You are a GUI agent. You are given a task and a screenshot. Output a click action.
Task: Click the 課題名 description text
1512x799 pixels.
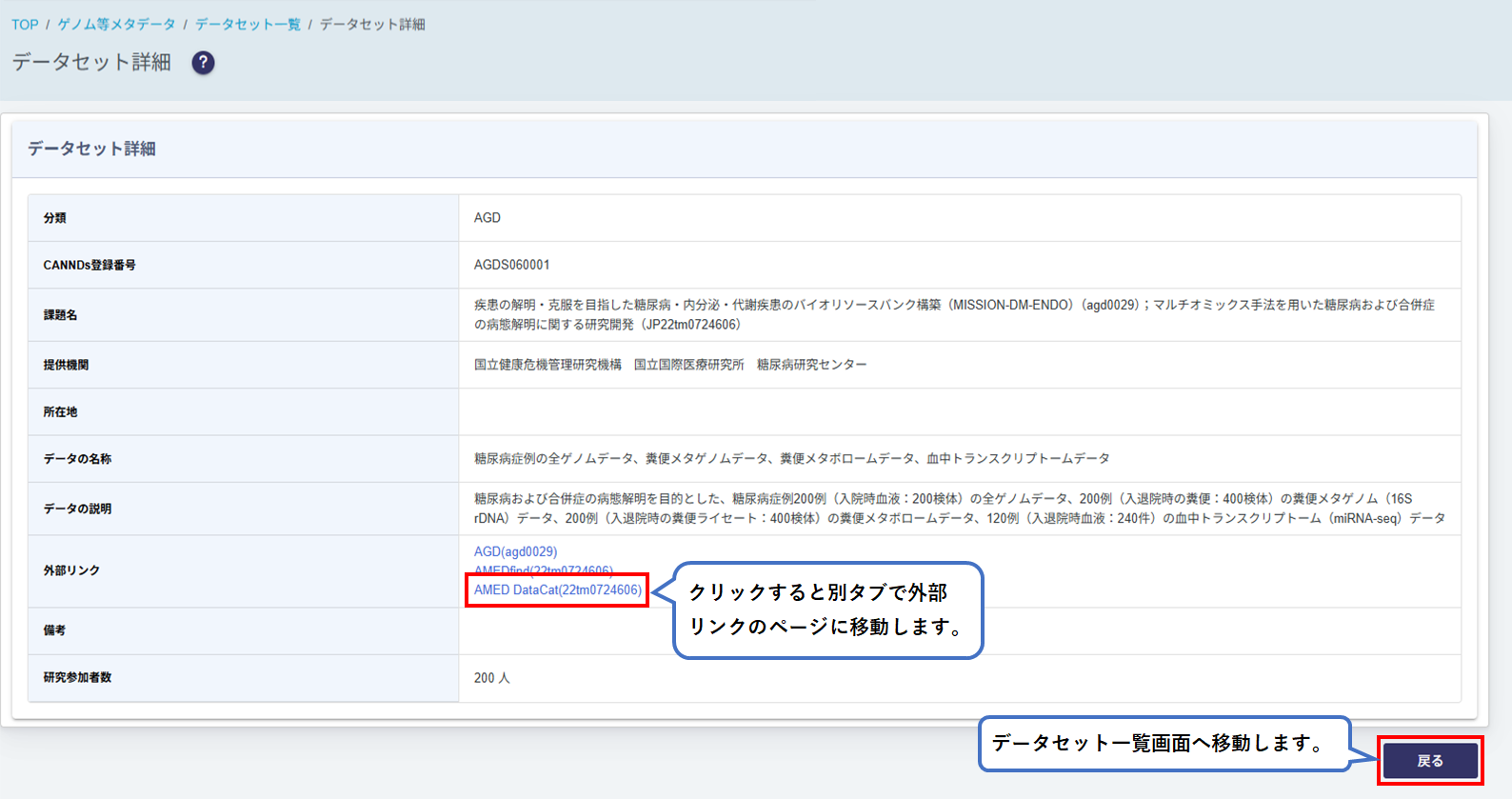953,314
